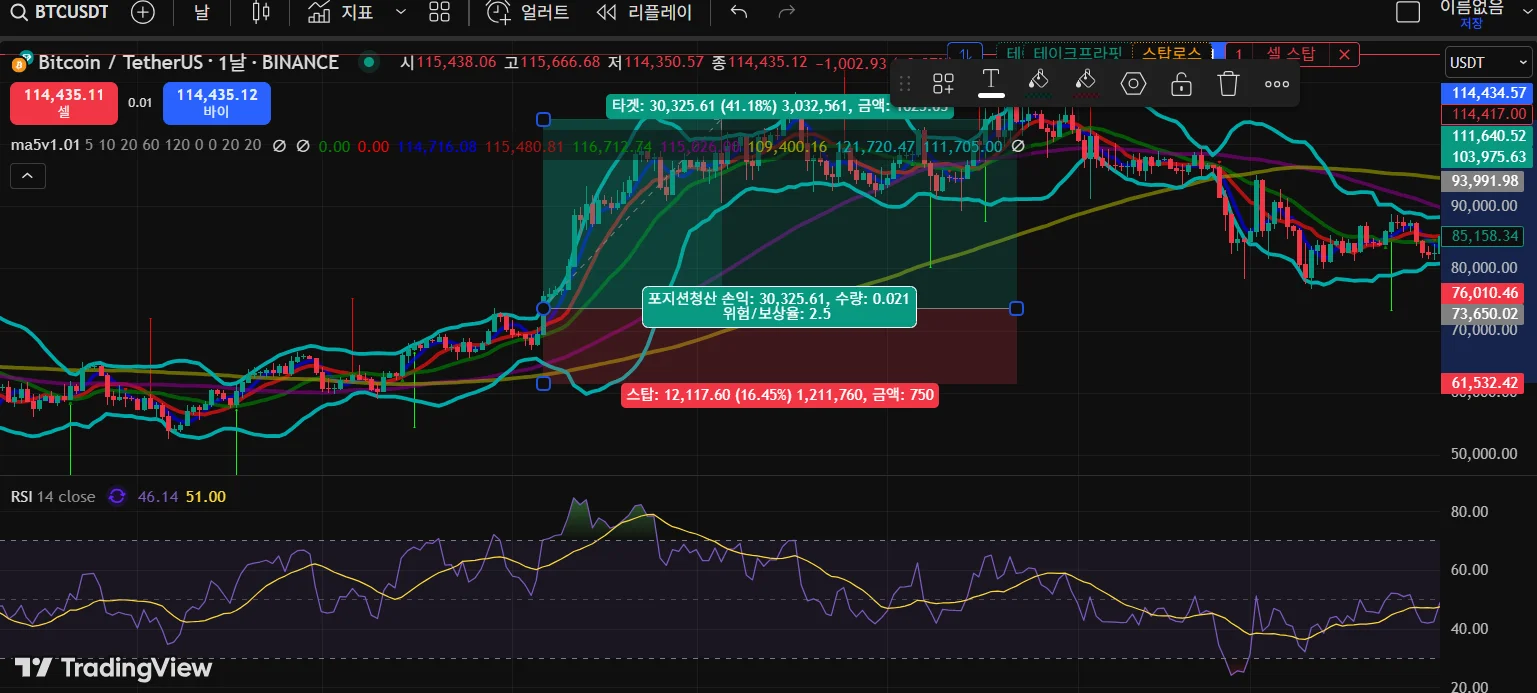Click the blue 바이 buy button
Screen dimensions: 1537x693
pos(216,103)
